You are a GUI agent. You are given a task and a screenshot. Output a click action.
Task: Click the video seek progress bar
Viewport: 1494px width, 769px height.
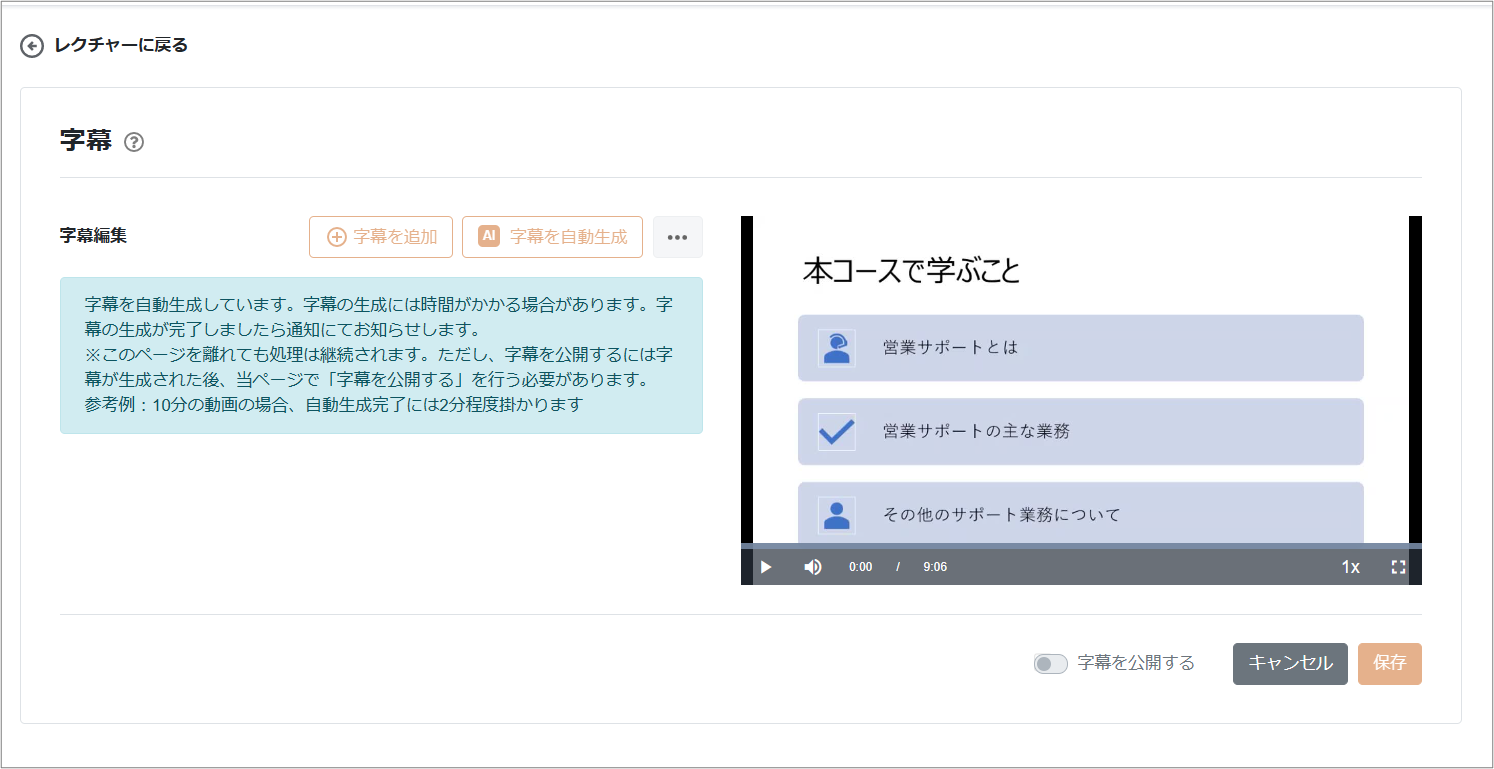coord(1081,546)
